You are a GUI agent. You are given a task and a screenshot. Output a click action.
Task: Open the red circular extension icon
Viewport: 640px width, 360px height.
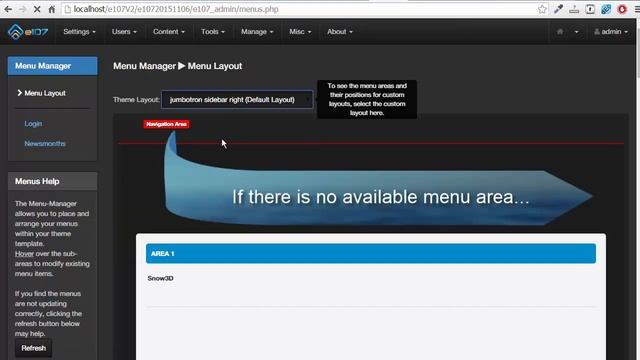pos(622,9)
